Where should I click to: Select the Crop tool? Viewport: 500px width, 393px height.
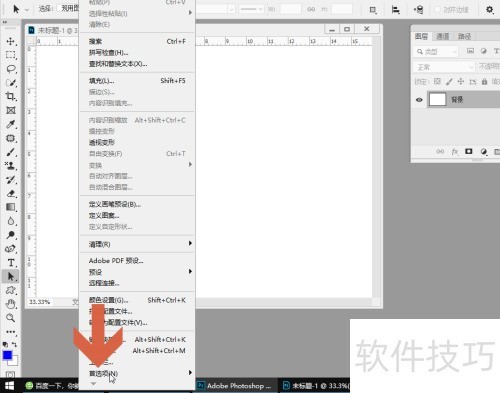11,96
